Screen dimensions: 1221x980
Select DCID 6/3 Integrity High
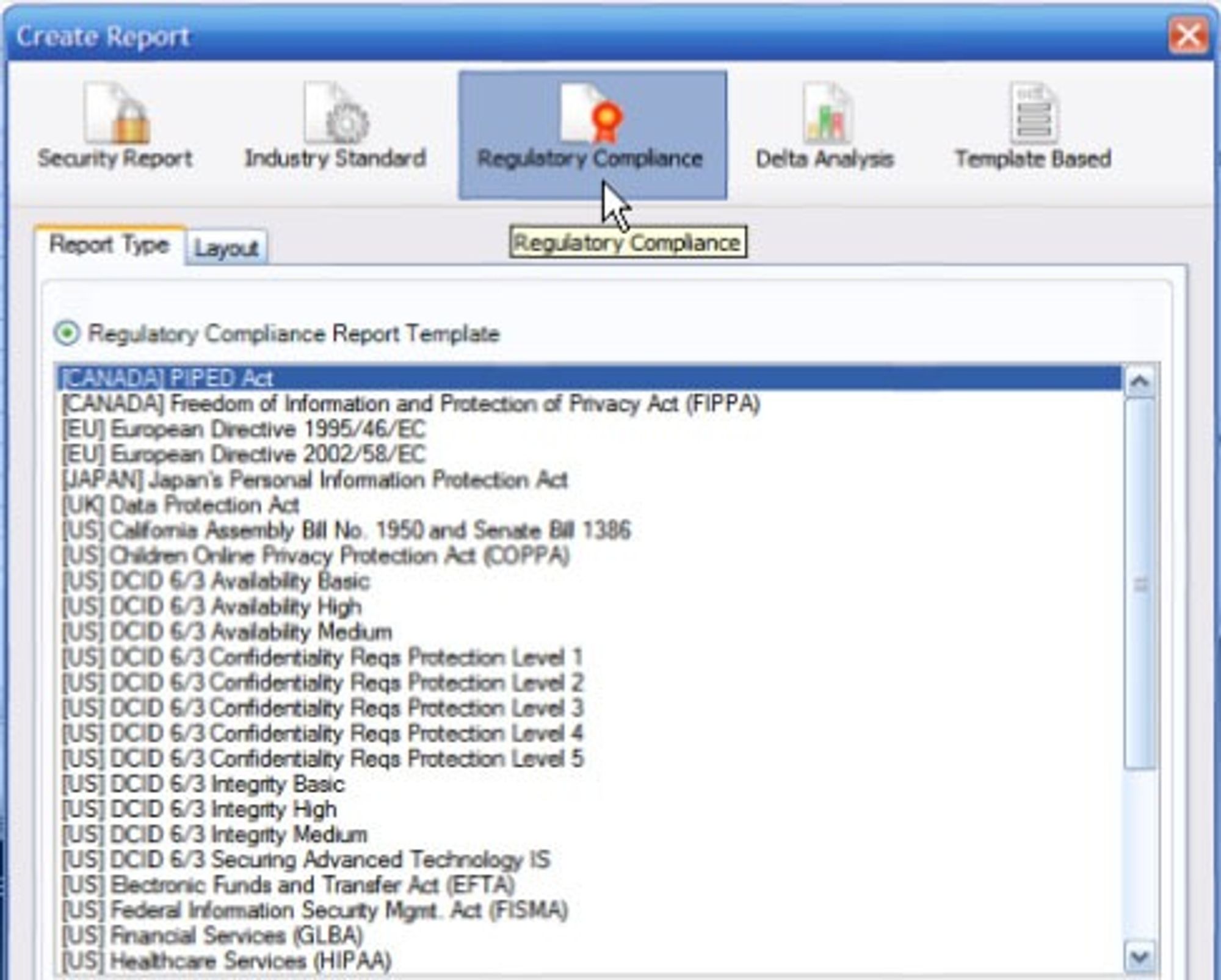click(590, 810)
